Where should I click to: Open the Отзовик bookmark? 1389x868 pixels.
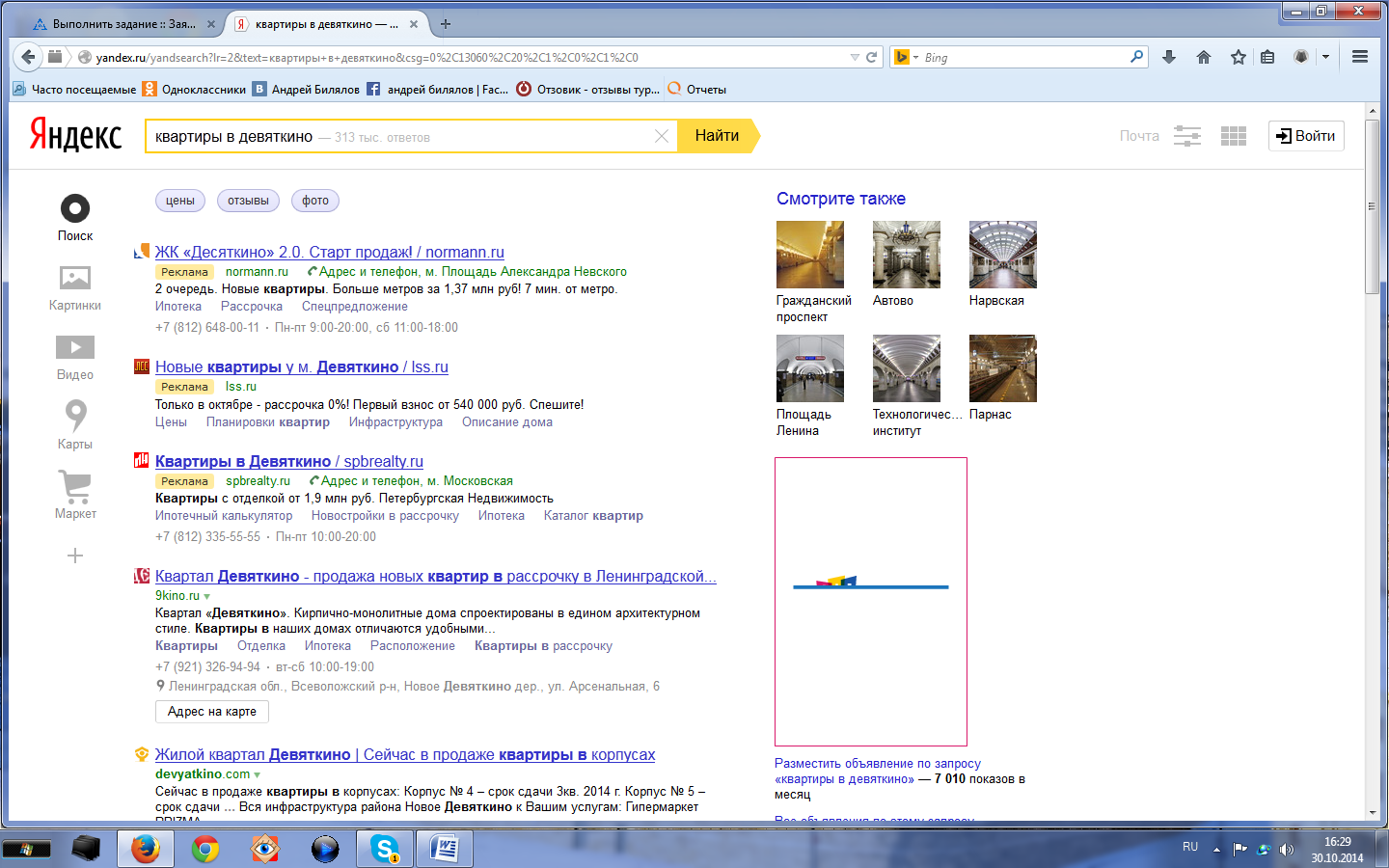588,90
